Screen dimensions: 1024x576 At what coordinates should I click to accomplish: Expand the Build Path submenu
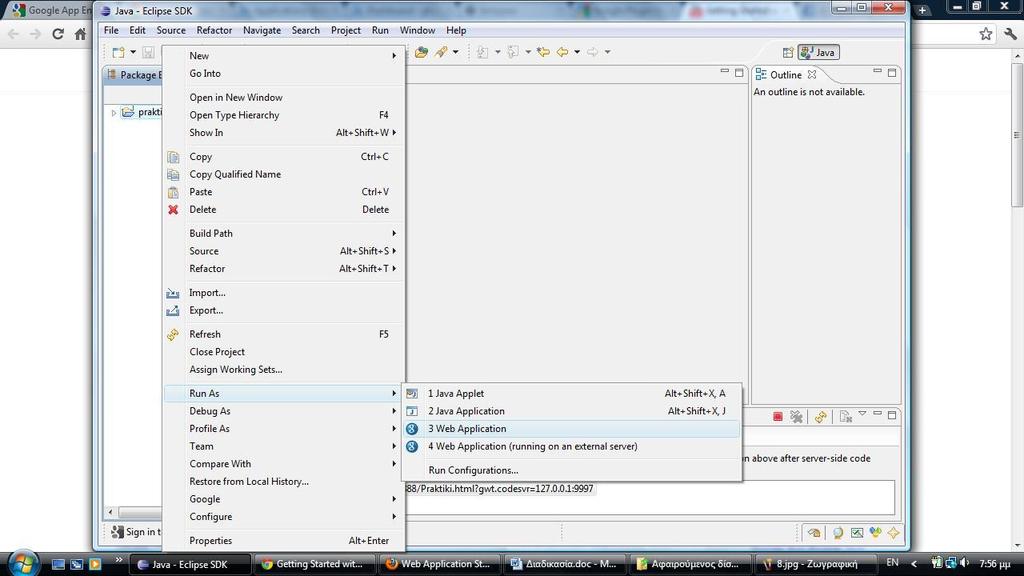pyautogui.click(x=283, y=233)
